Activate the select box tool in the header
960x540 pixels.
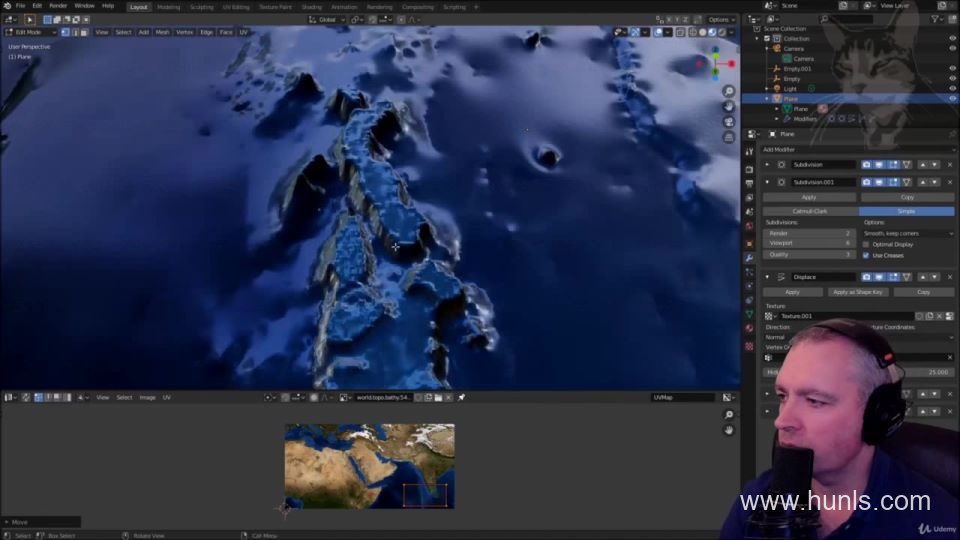(48, 20)
